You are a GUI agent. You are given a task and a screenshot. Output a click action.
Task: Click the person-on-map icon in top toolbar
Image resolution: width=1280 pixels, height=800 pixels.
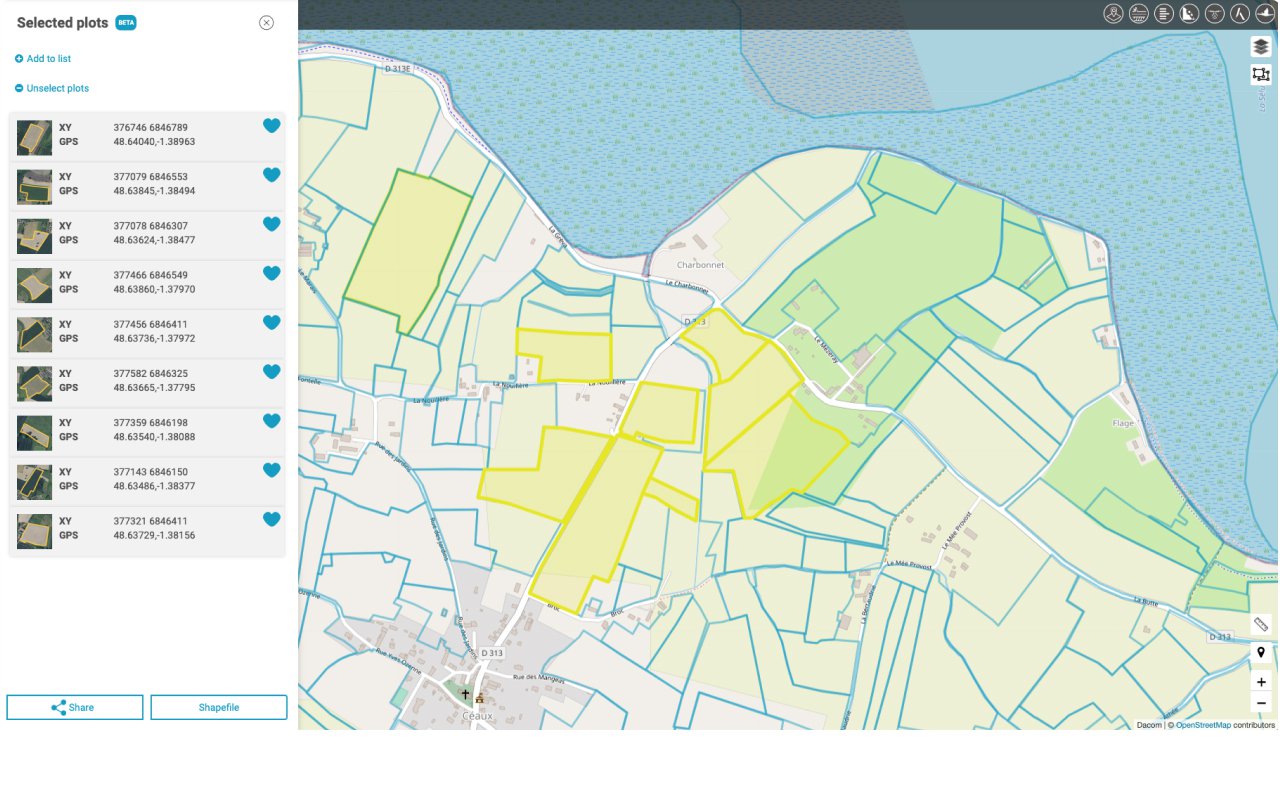[1113, 13]
